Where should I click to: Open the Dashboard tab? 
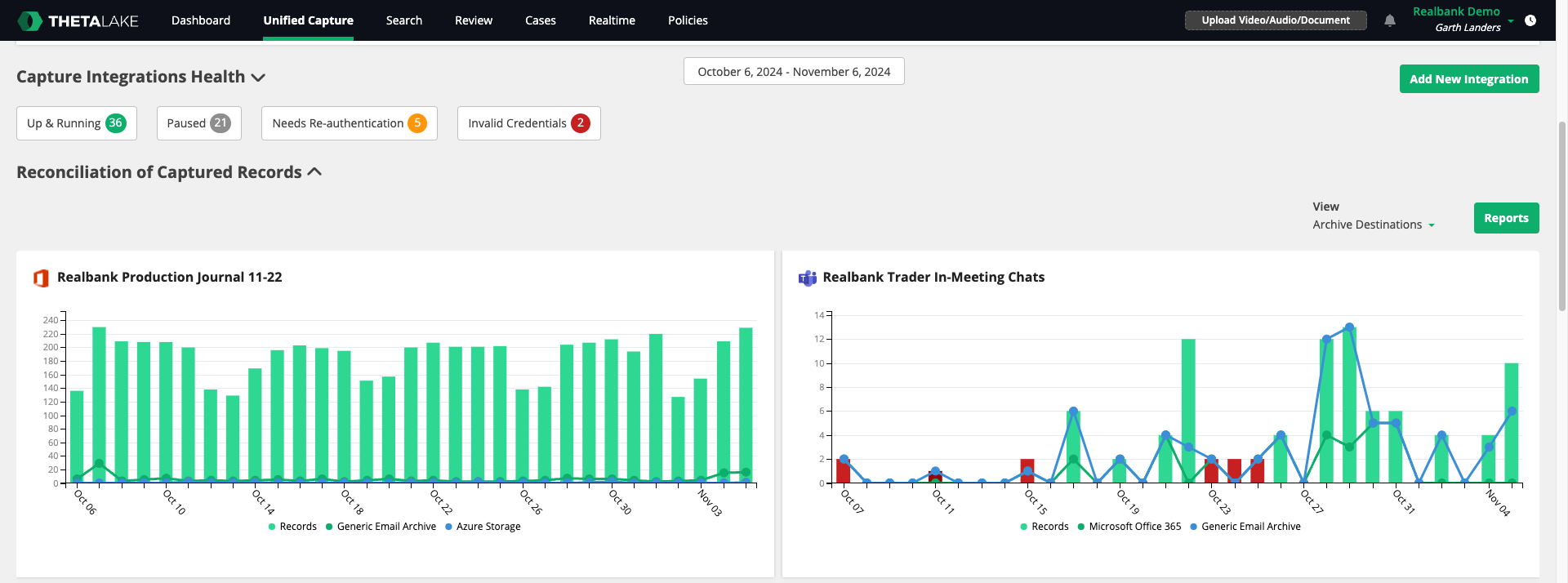(201, 20)
